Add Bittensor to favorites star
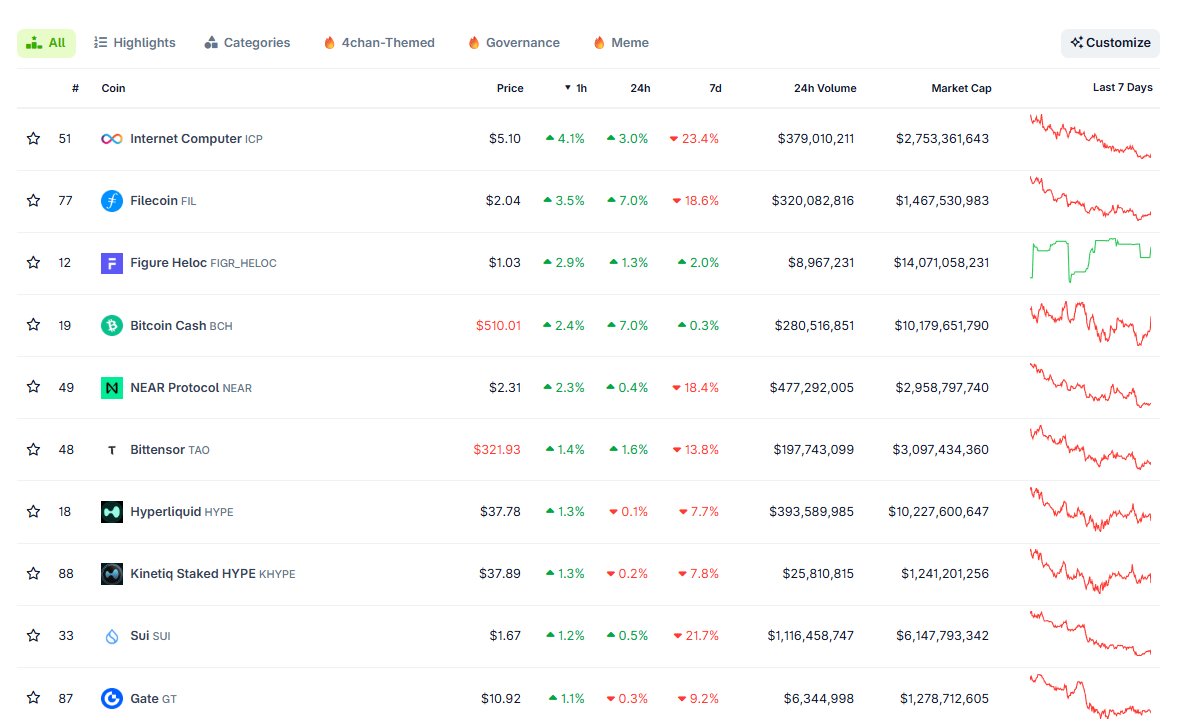Image resolution: width=1185 pixels, height=723 pixels. pos(33,450)
